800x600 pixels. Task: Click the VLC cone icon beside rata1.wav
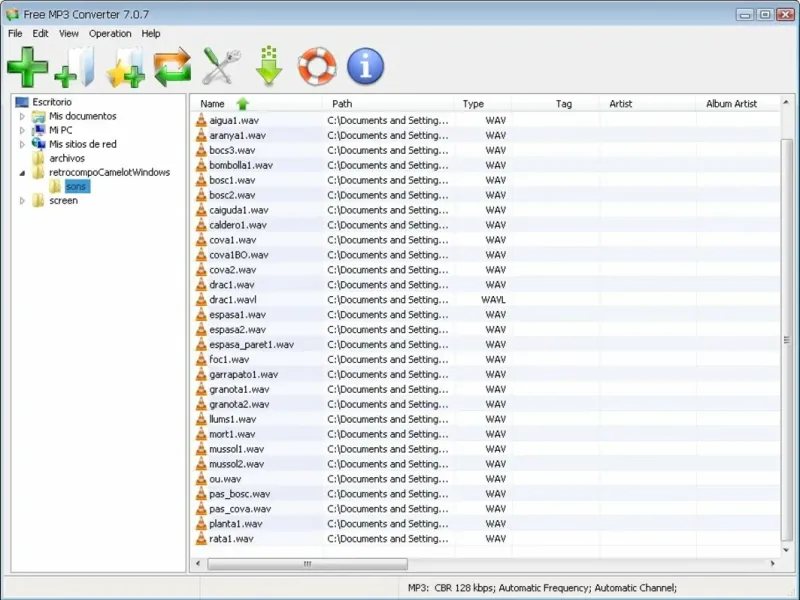click(x=201, y=538)
